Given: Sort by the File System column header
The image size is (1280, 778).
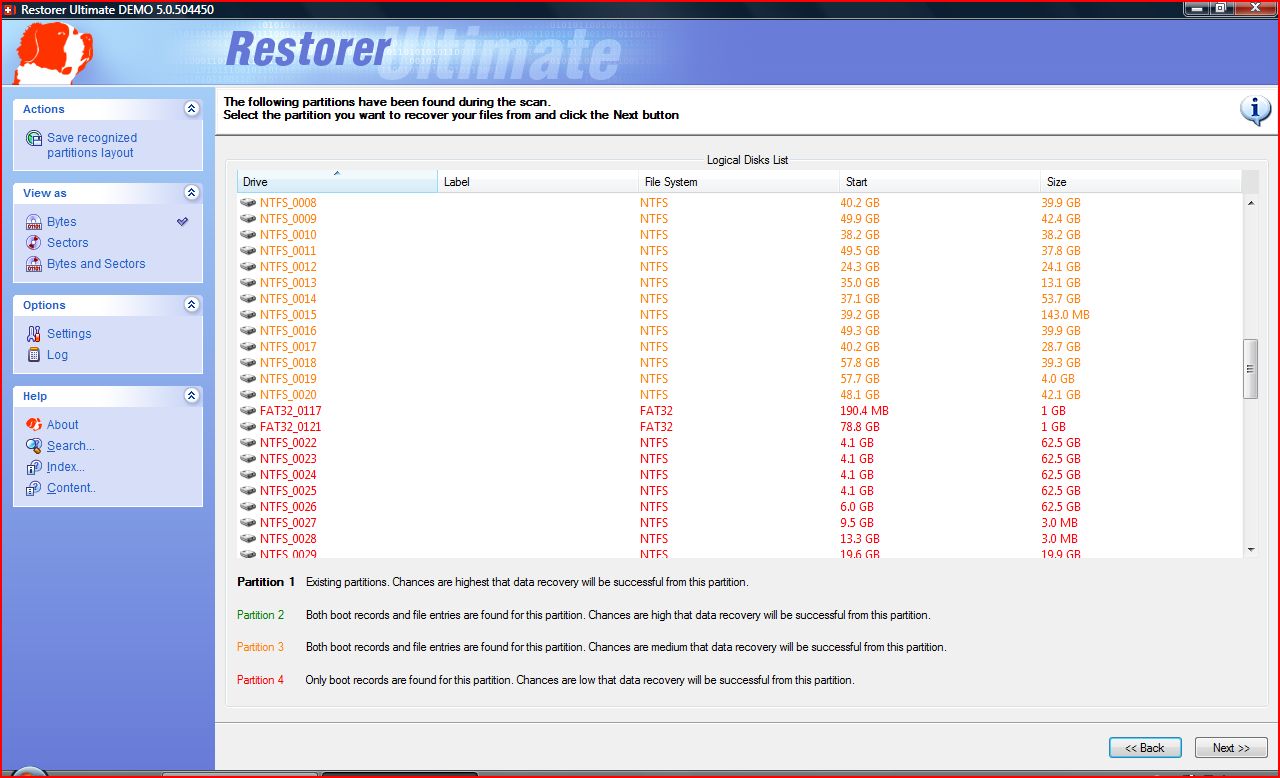Looking at the screenshot, I should click(x=739, y=181).
